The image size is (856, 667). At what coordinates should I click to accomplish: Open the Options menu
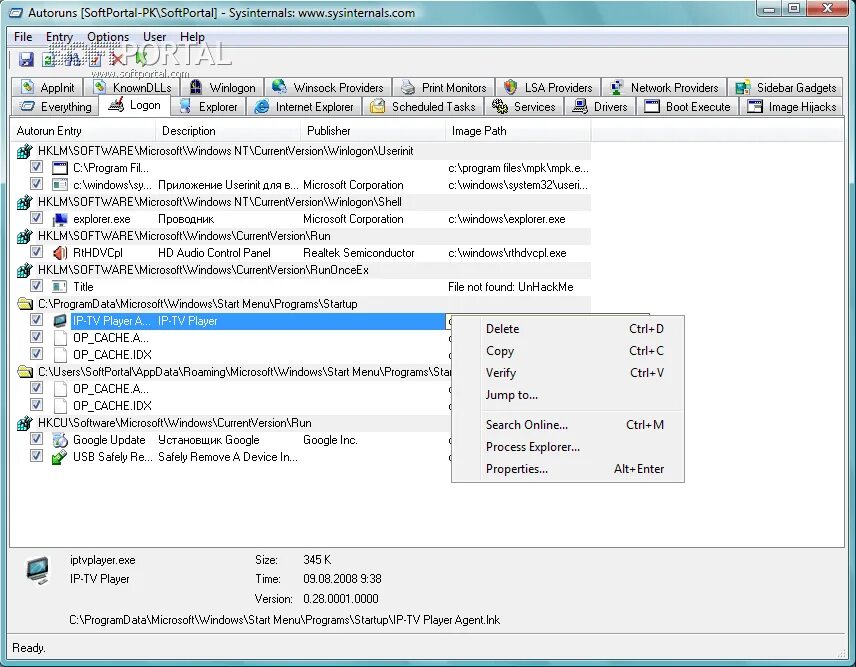pyautogui.click(x=108, y=37)
